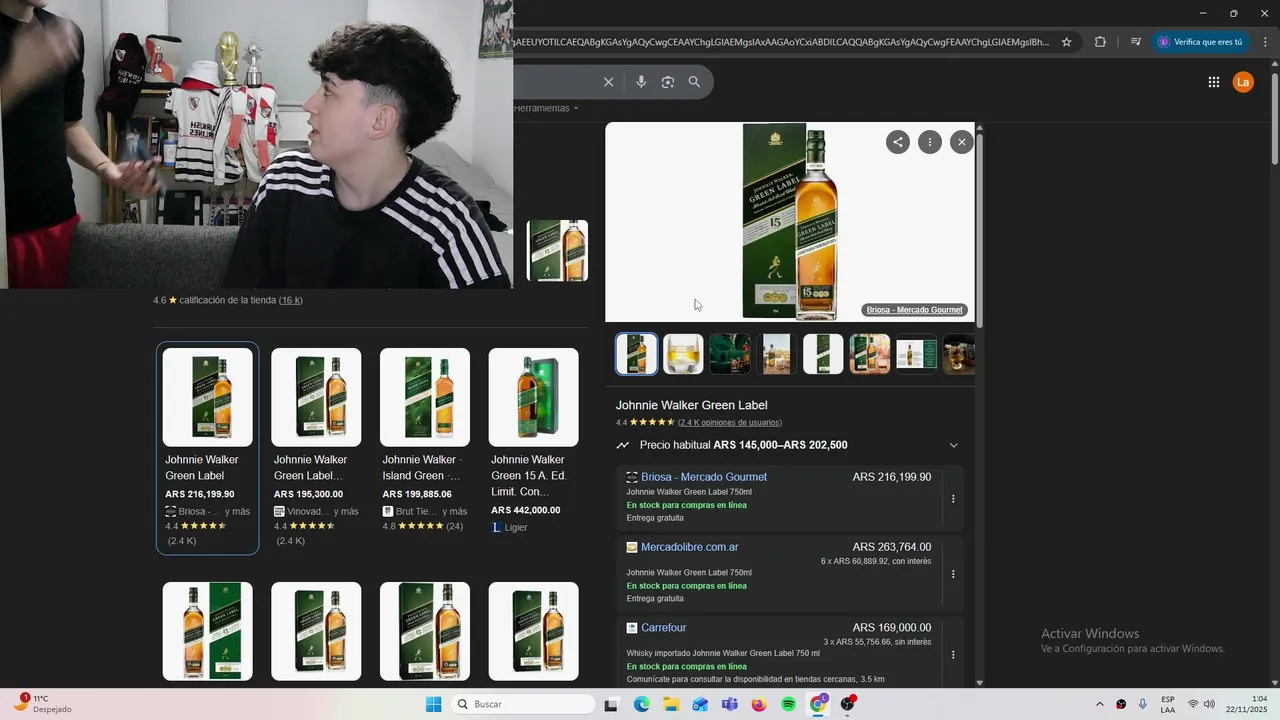Search by image with Google Lens icon
This screenshot has width=1280, height=720.
tap(668, 82)
